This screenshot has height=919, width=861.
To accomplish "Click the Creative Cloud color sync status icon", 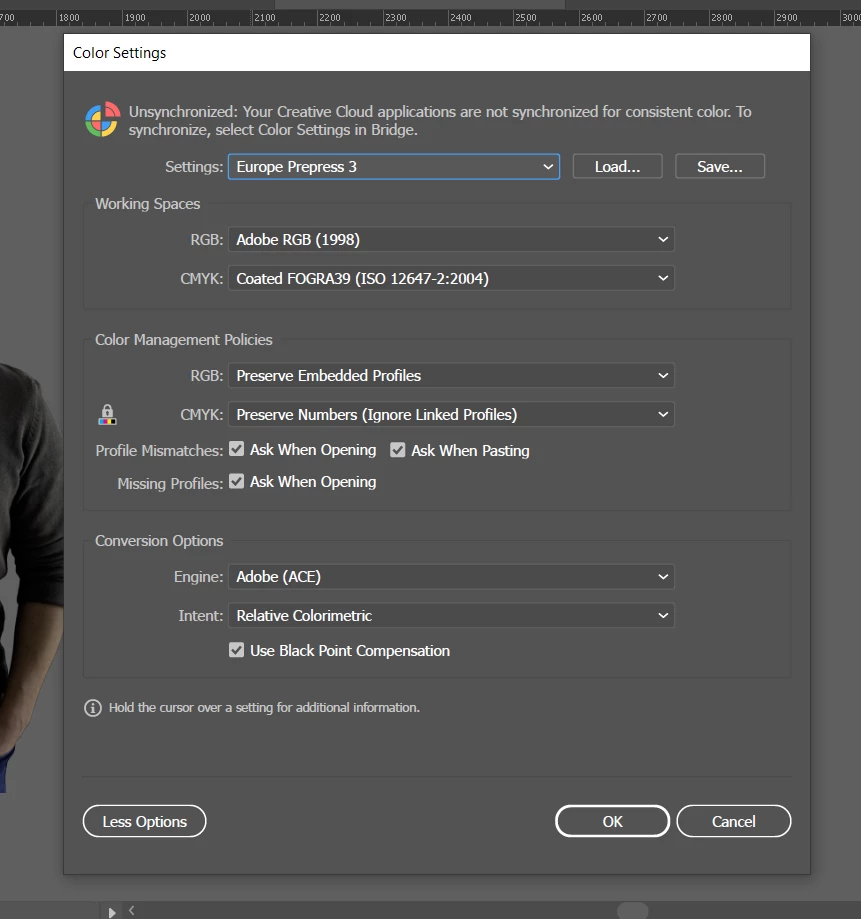I will pos(103,120).
